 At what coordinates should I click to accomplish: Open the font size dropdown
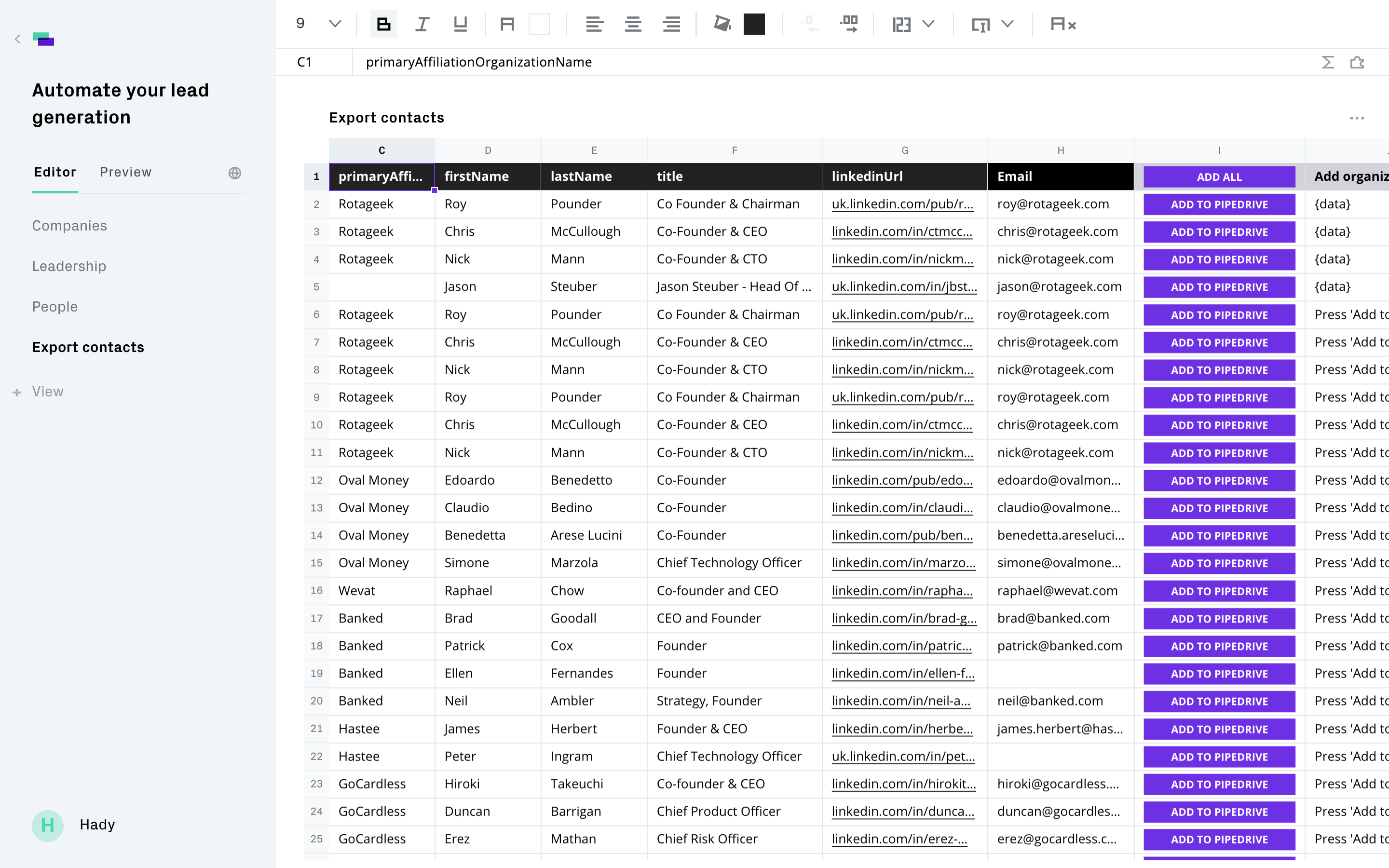click(335, 24)
